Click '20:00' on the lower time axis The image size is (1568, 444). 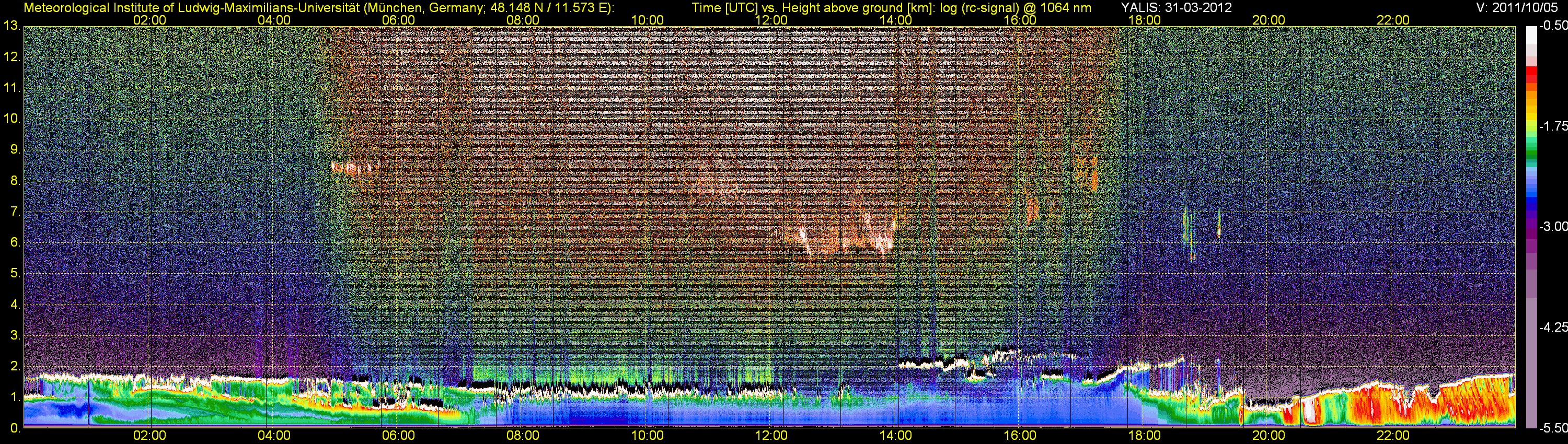1269,436
